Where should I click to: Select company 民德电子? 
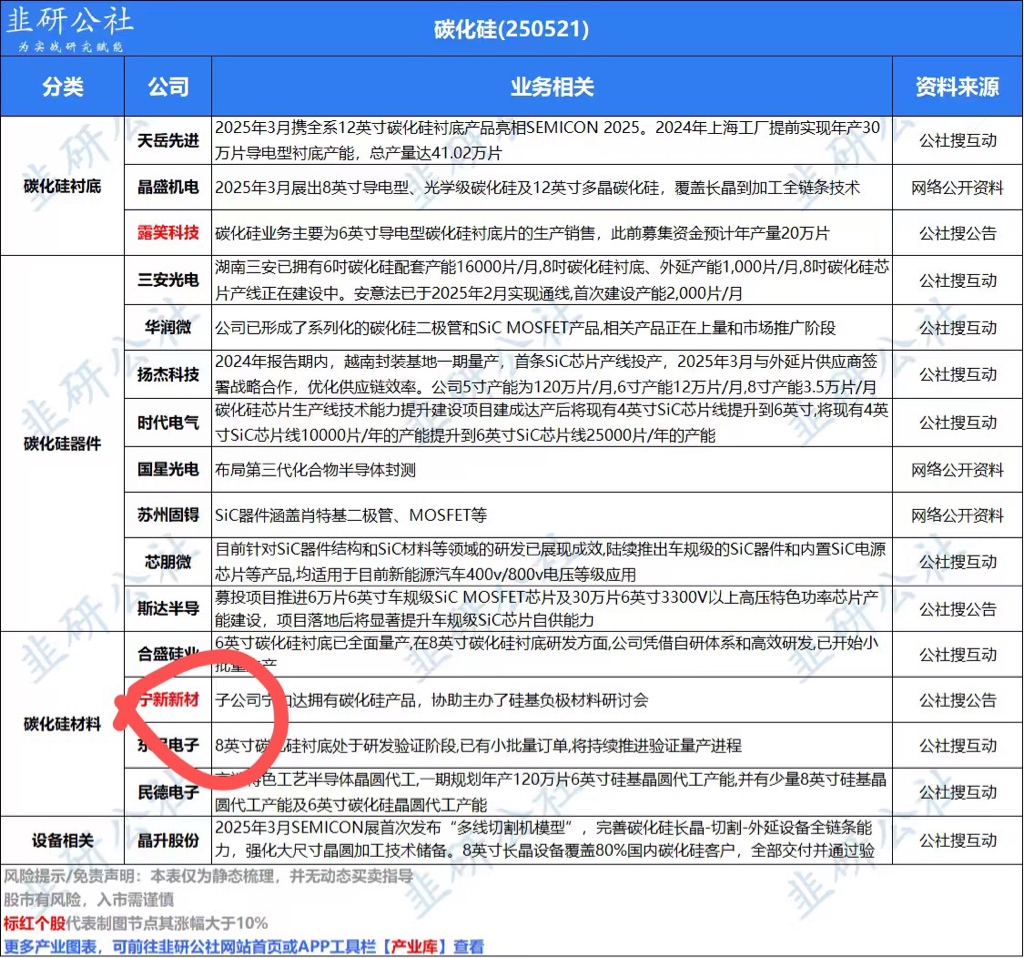click(x=168, y=793)
